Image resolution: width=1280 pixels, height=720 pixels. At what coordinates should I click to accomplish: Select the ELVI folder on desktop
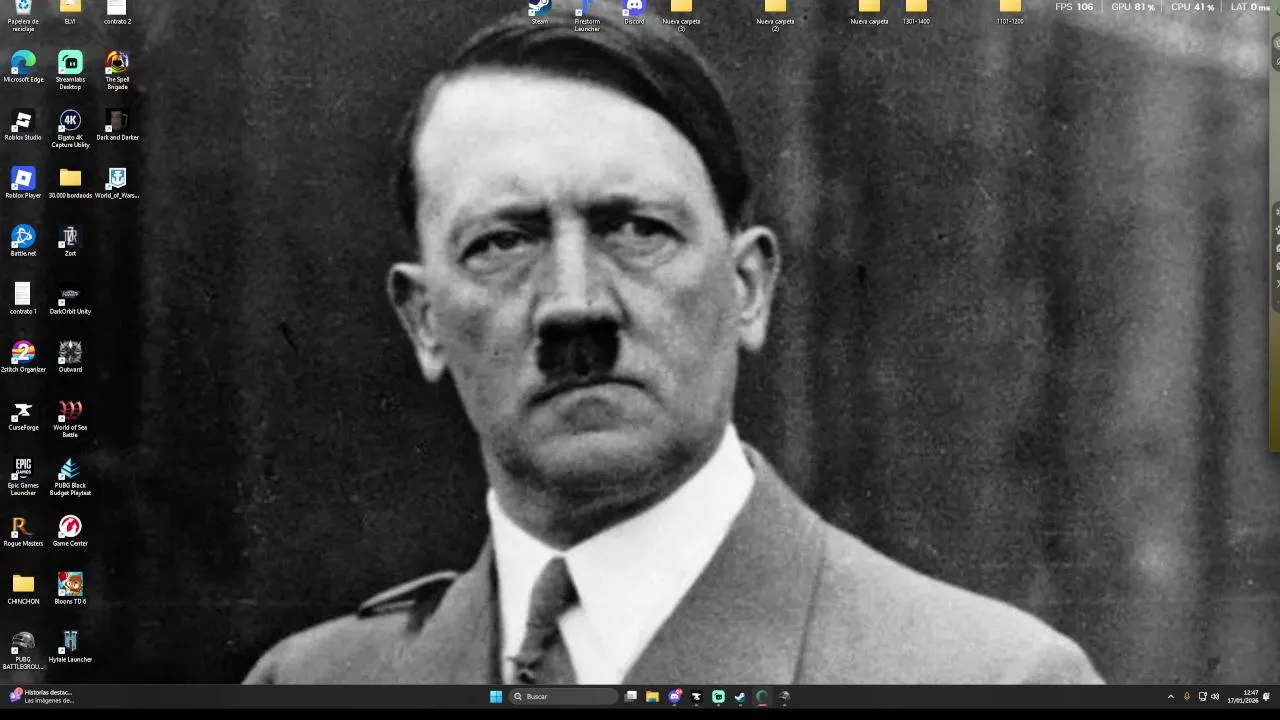[70, 12]
